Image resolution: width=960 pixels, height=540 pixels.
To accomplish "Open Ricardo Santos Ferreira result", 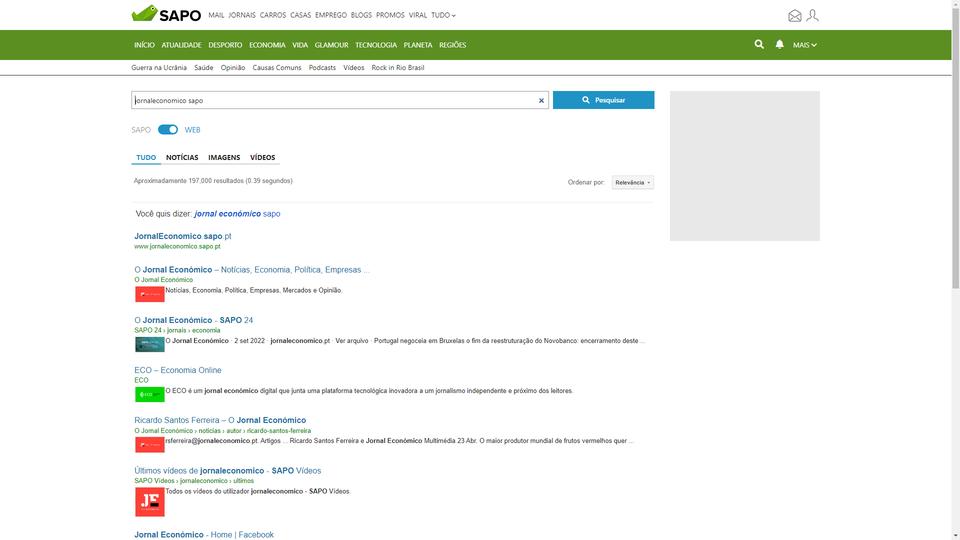I will tap(220, 421).
